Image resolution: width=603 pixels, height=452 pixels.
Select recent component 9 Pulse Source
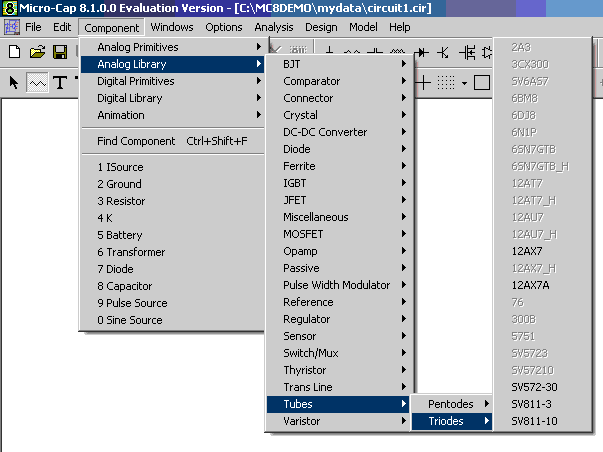click(x=172, y=303)
